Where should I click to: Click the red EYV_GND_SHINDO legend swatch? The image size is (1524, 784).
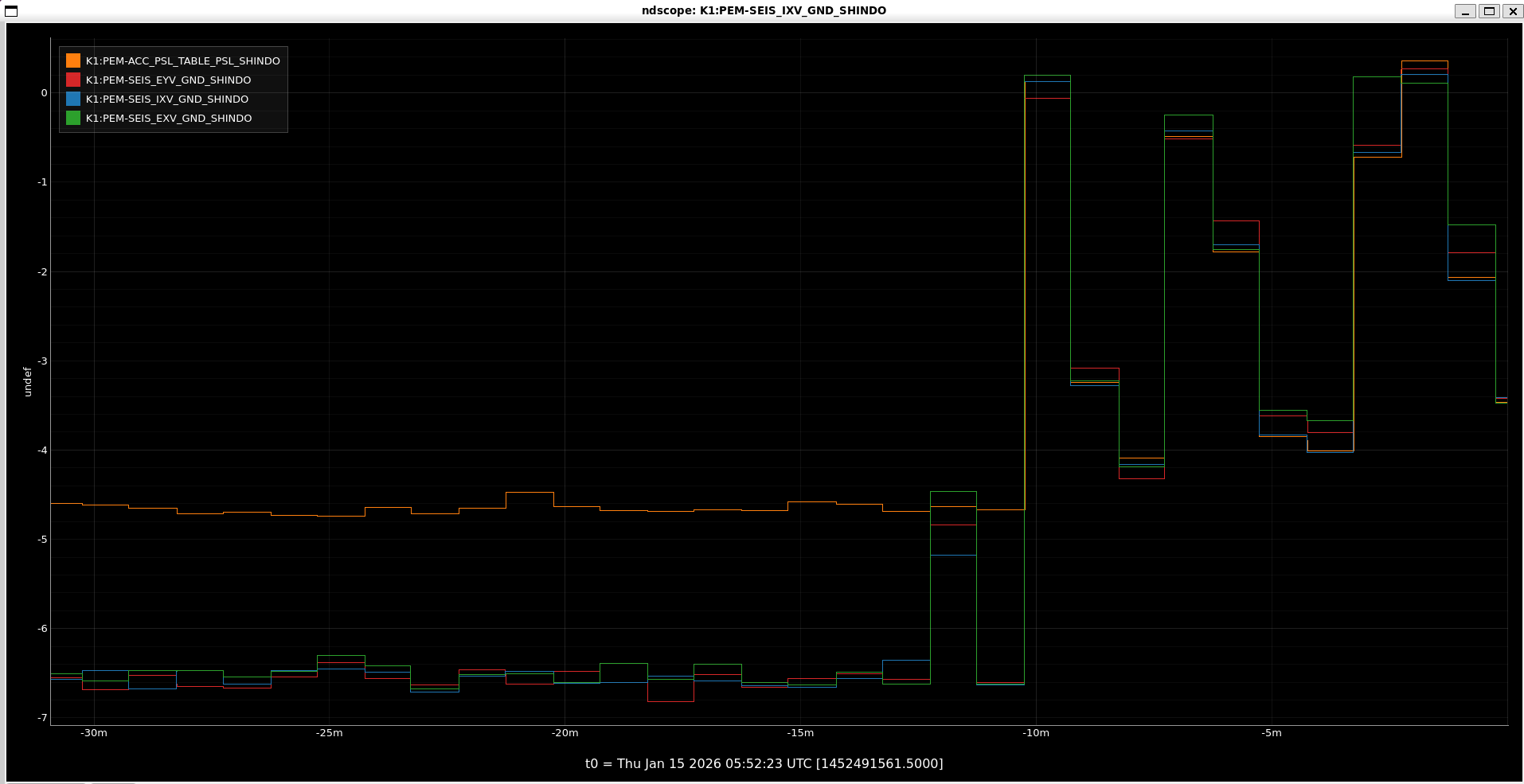[x=73, y=80]
